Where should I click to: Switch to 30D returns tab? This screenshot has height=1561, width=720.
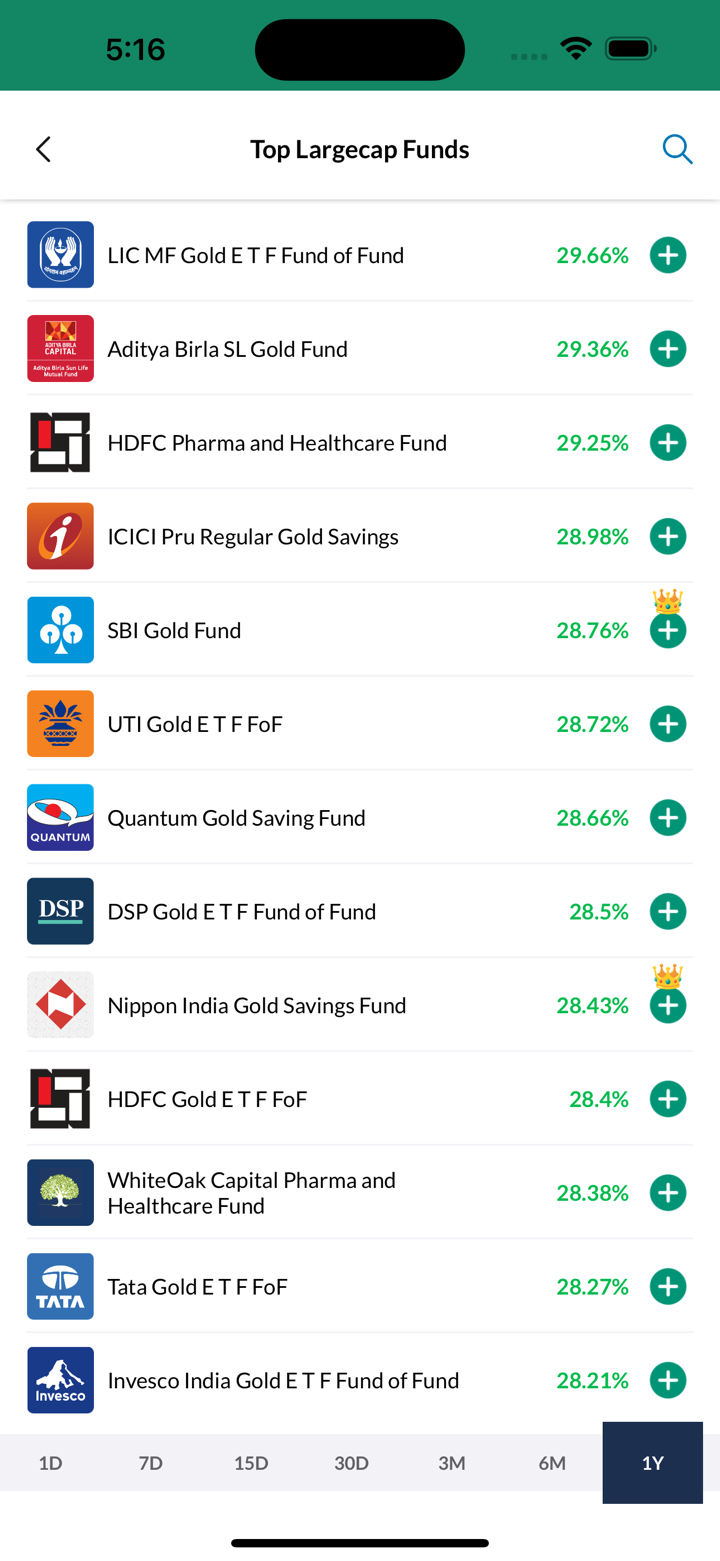point(351,1463)
